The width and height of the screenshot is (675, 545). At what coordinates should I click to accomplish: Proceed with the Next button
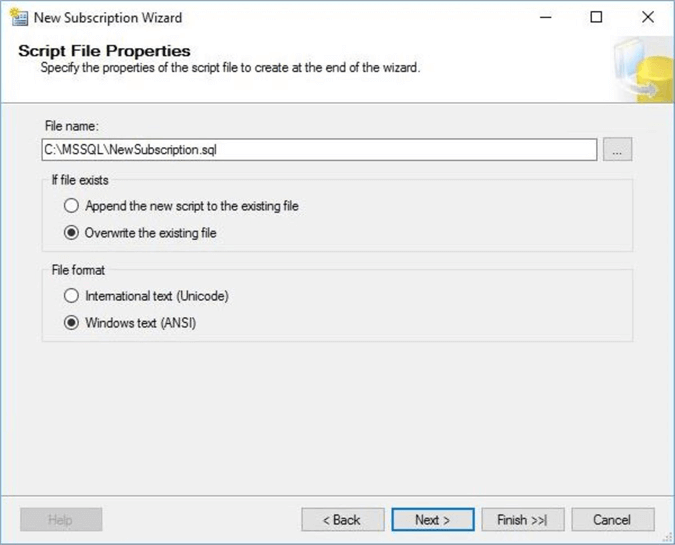[x=432, y=520]
